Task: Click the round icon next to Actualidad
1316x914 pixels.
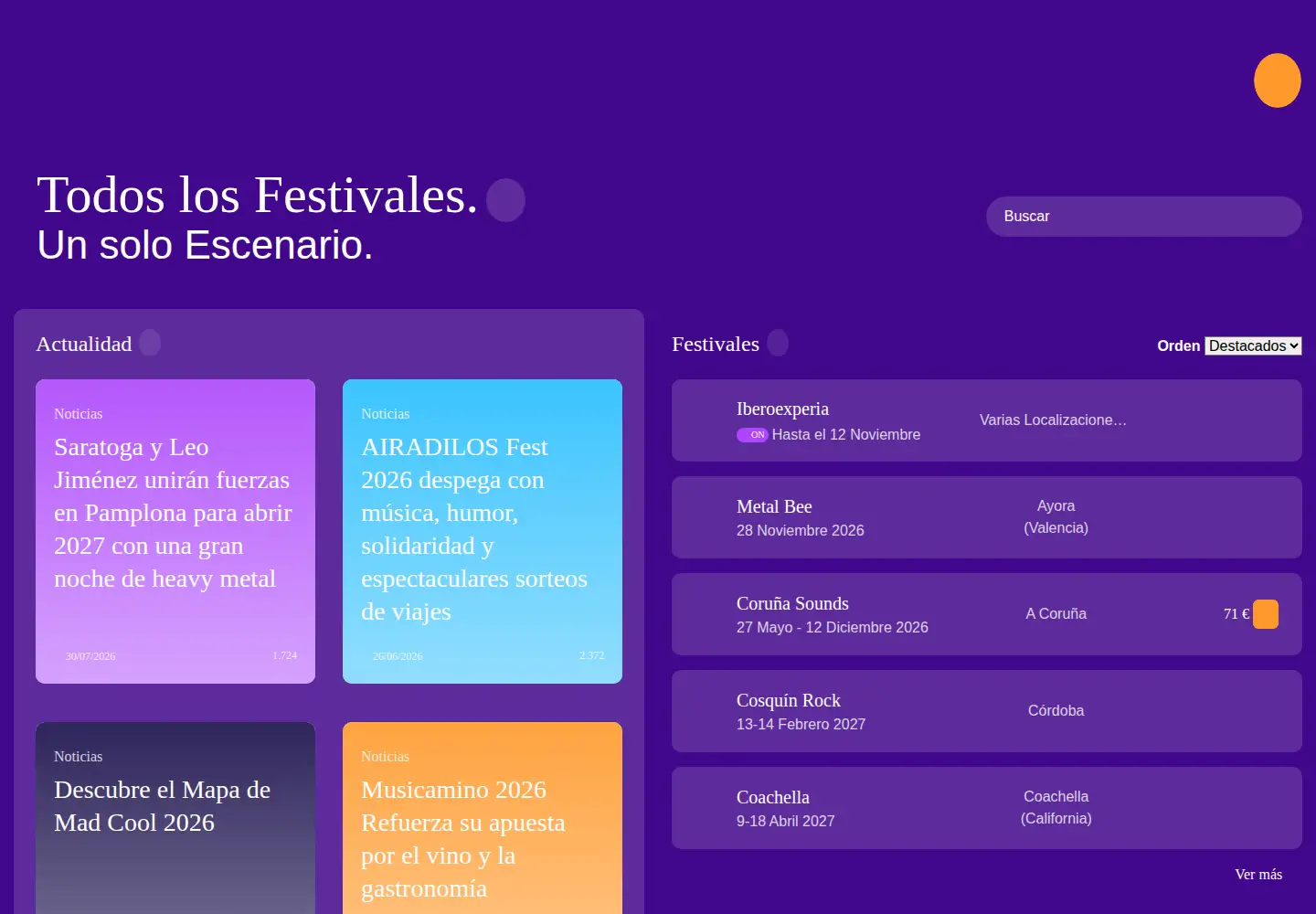Action: 150,343
